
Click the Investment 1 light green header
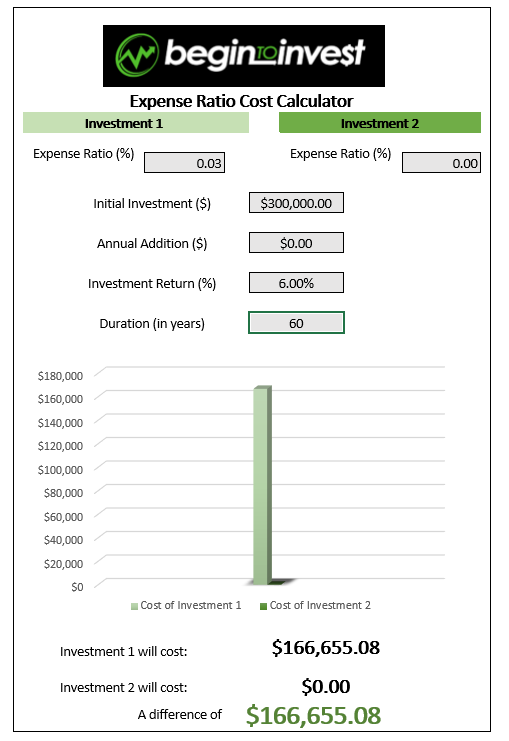coord(136,123)
